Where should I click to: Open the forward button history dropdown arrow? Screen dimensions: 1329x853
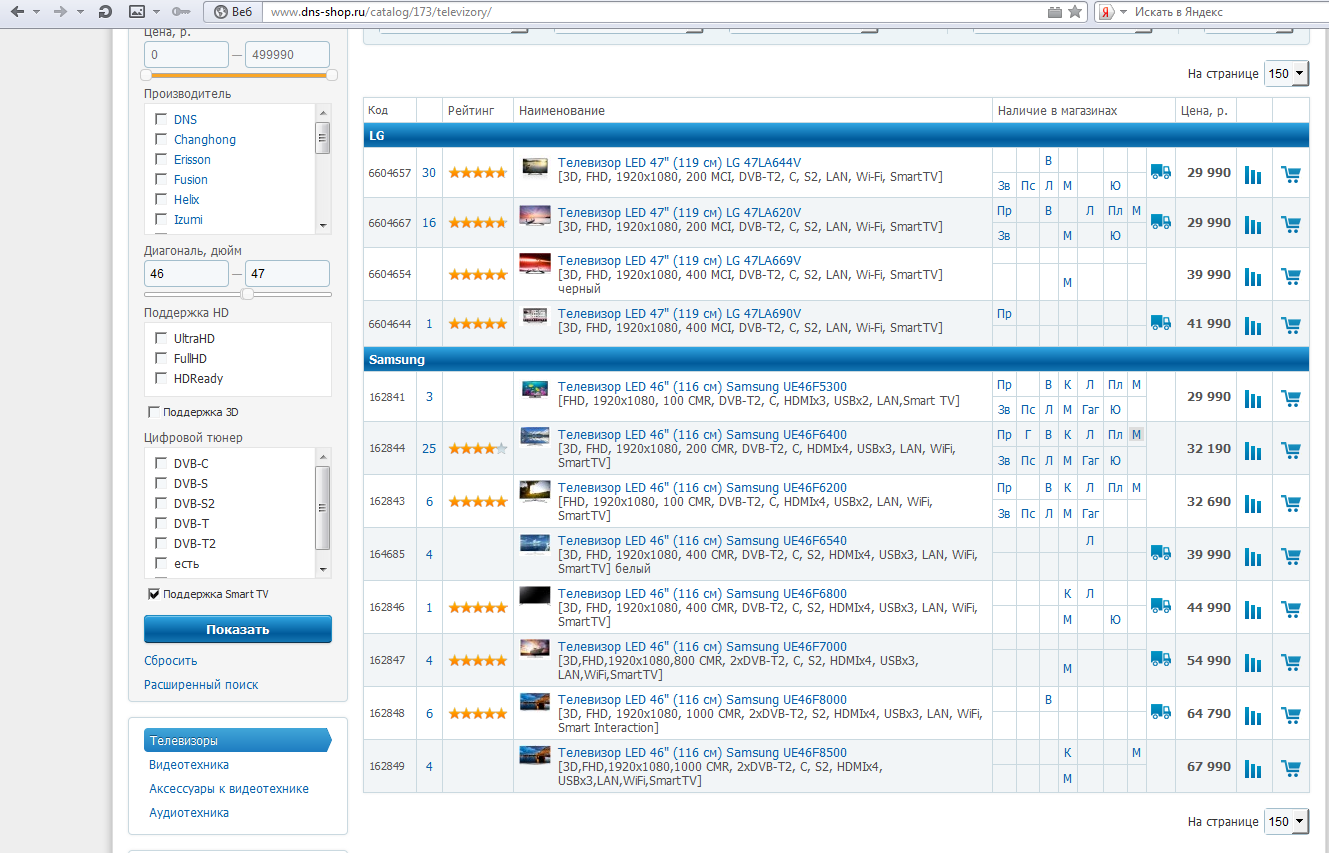80,12
